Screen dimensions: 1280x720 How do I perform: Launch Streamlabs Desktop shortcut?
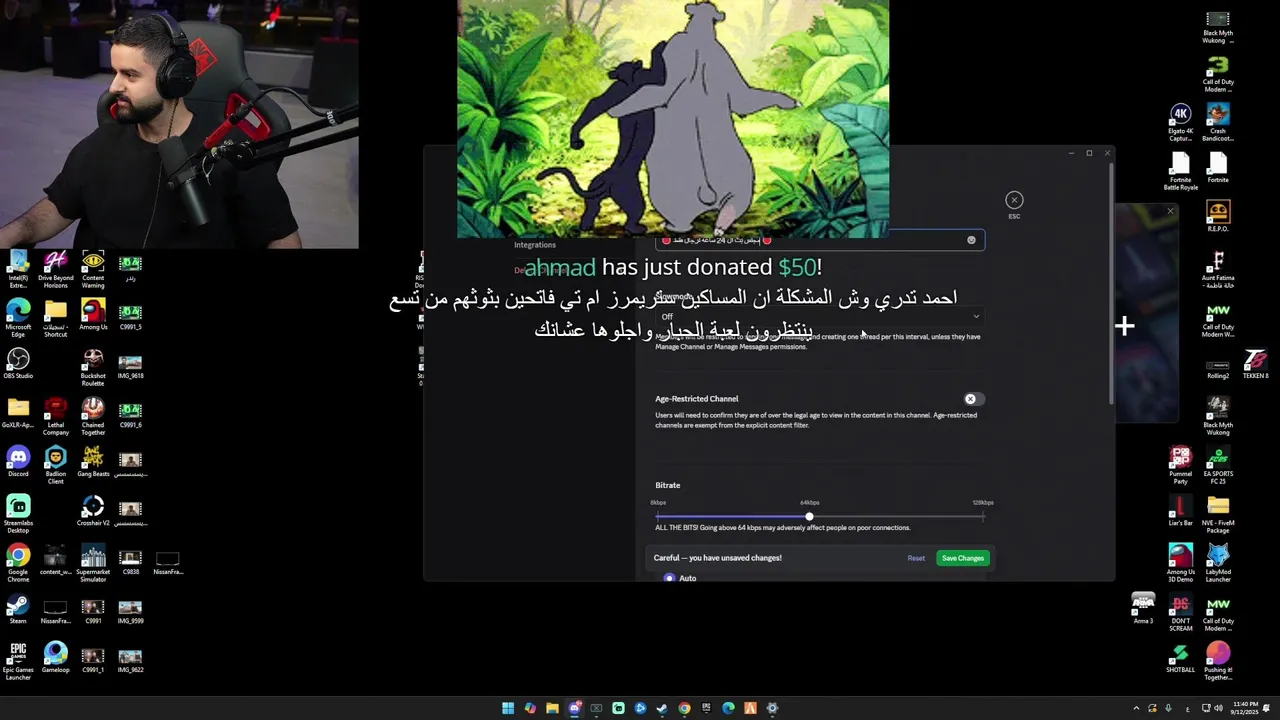(18, 513)
